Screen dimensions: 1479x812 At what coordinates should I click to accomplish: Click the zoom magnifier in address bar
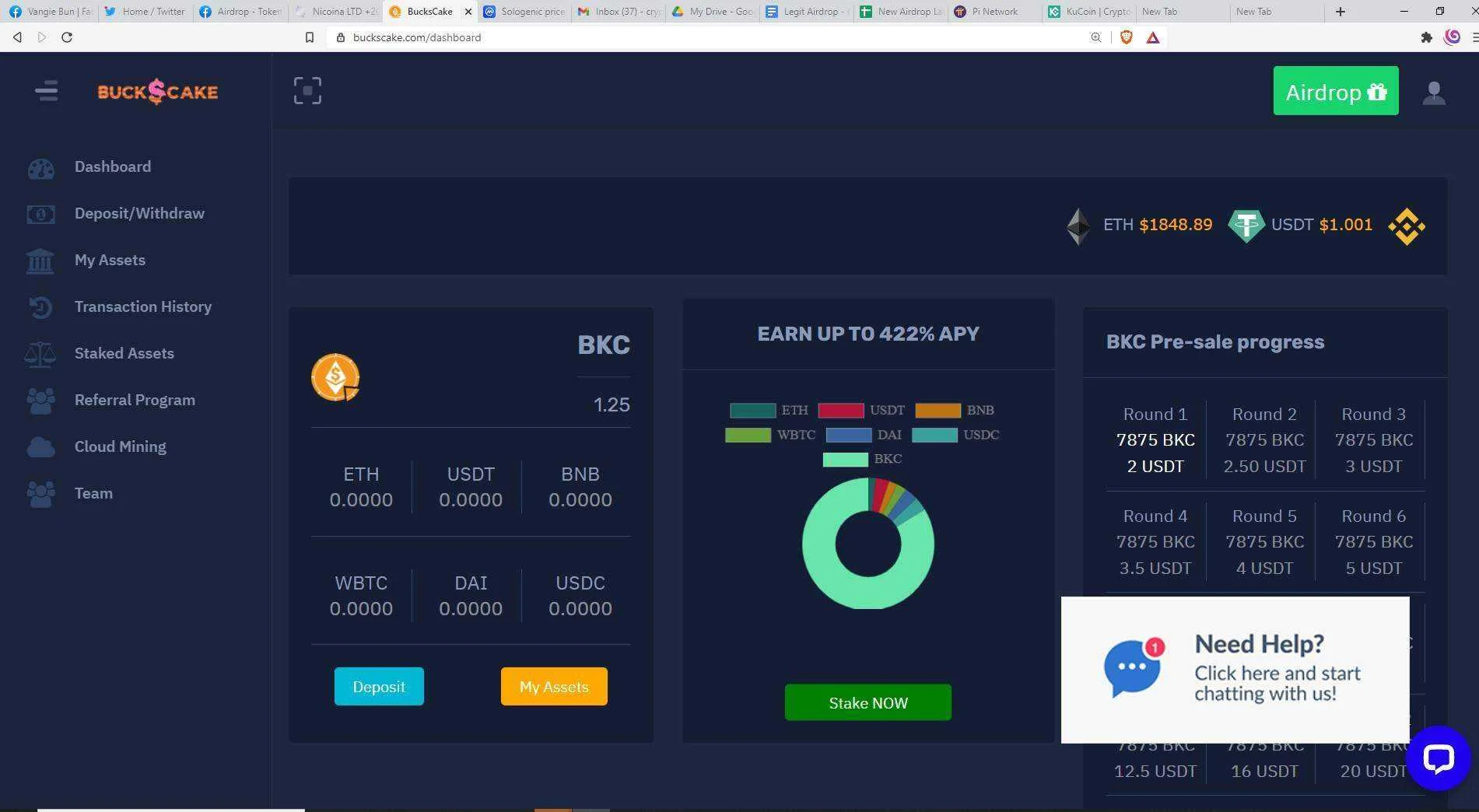click(1095, 37)
